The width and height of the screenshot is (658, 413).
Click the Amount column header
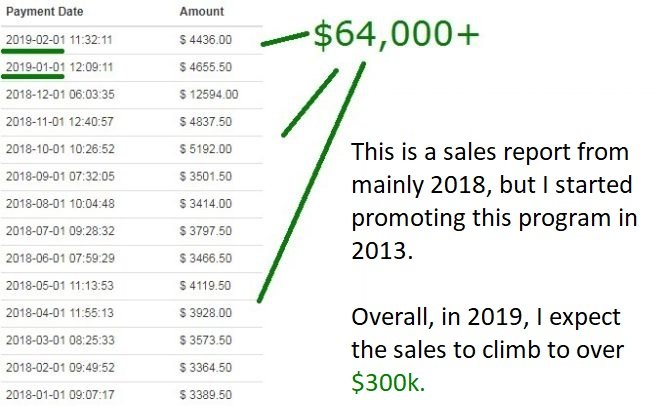202,12
